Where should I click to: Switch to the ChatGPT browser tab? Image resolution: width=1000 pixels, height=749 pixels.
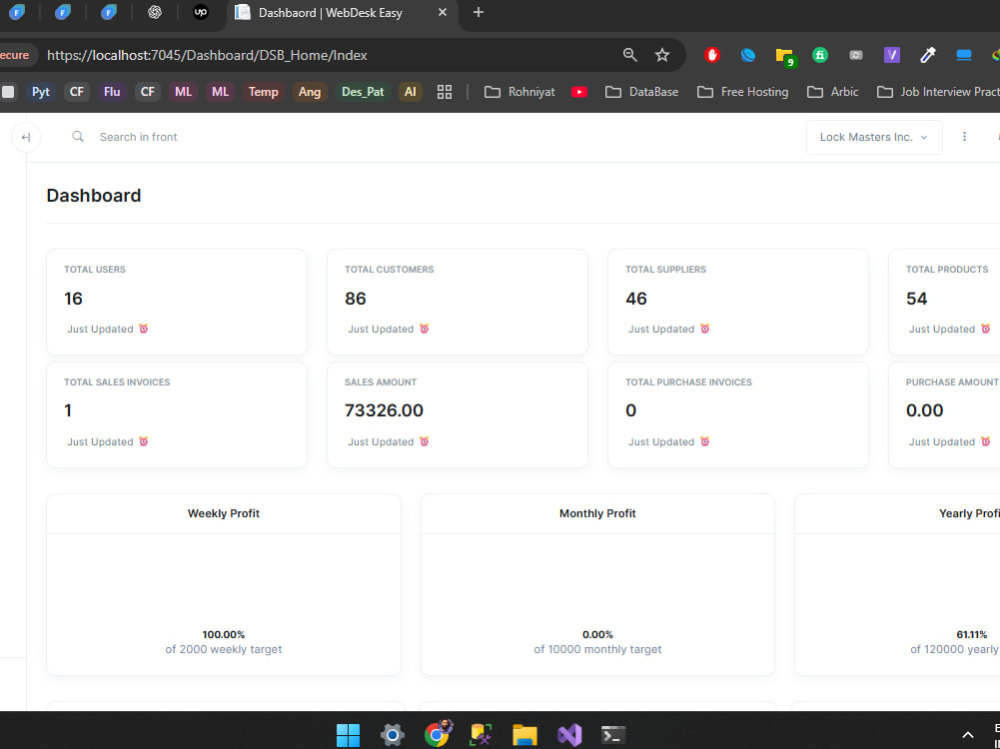point(154,12)
